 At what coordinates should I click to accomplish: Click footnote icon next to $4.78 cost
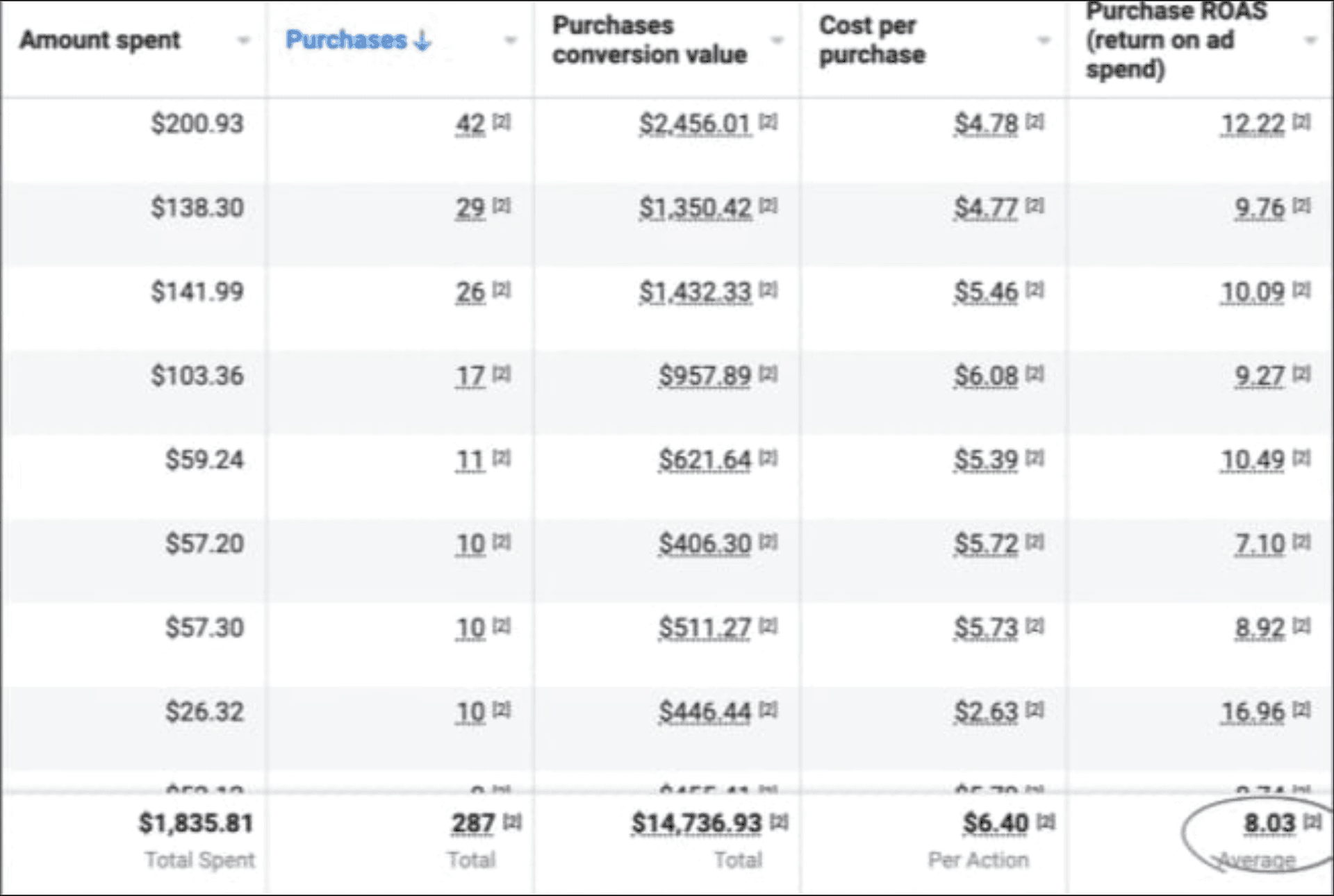pos(1035,122)
